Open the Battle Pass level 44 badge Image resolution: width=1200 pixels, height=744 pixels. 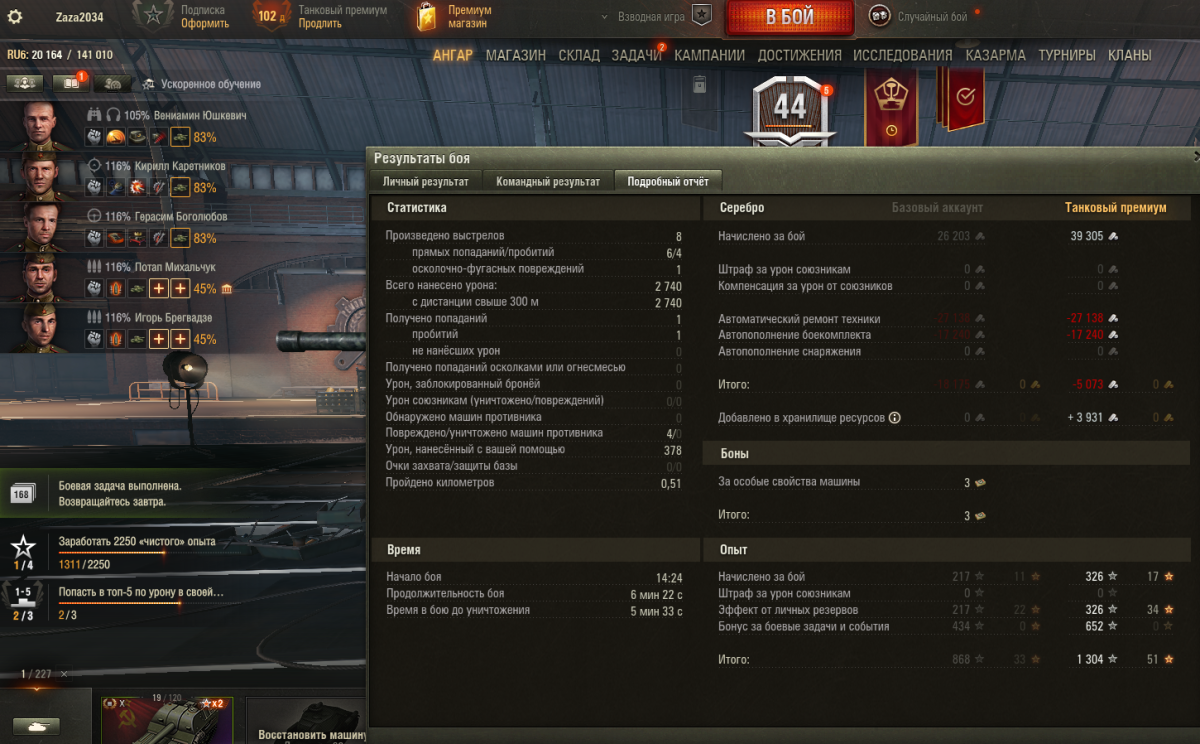790,108
